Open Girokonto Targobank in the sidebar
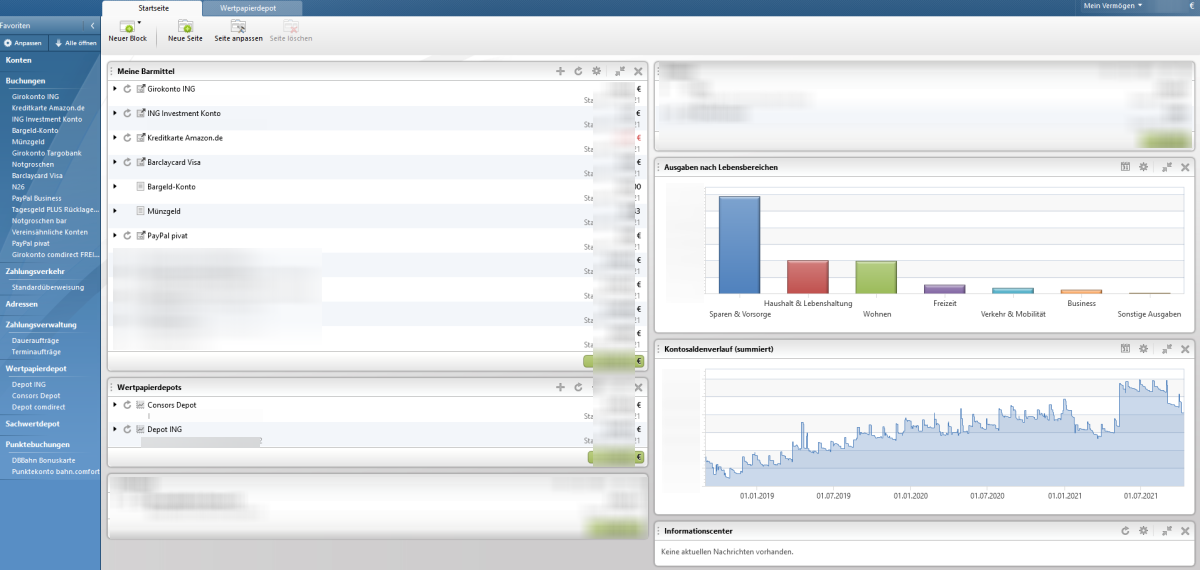 (47, 152)
